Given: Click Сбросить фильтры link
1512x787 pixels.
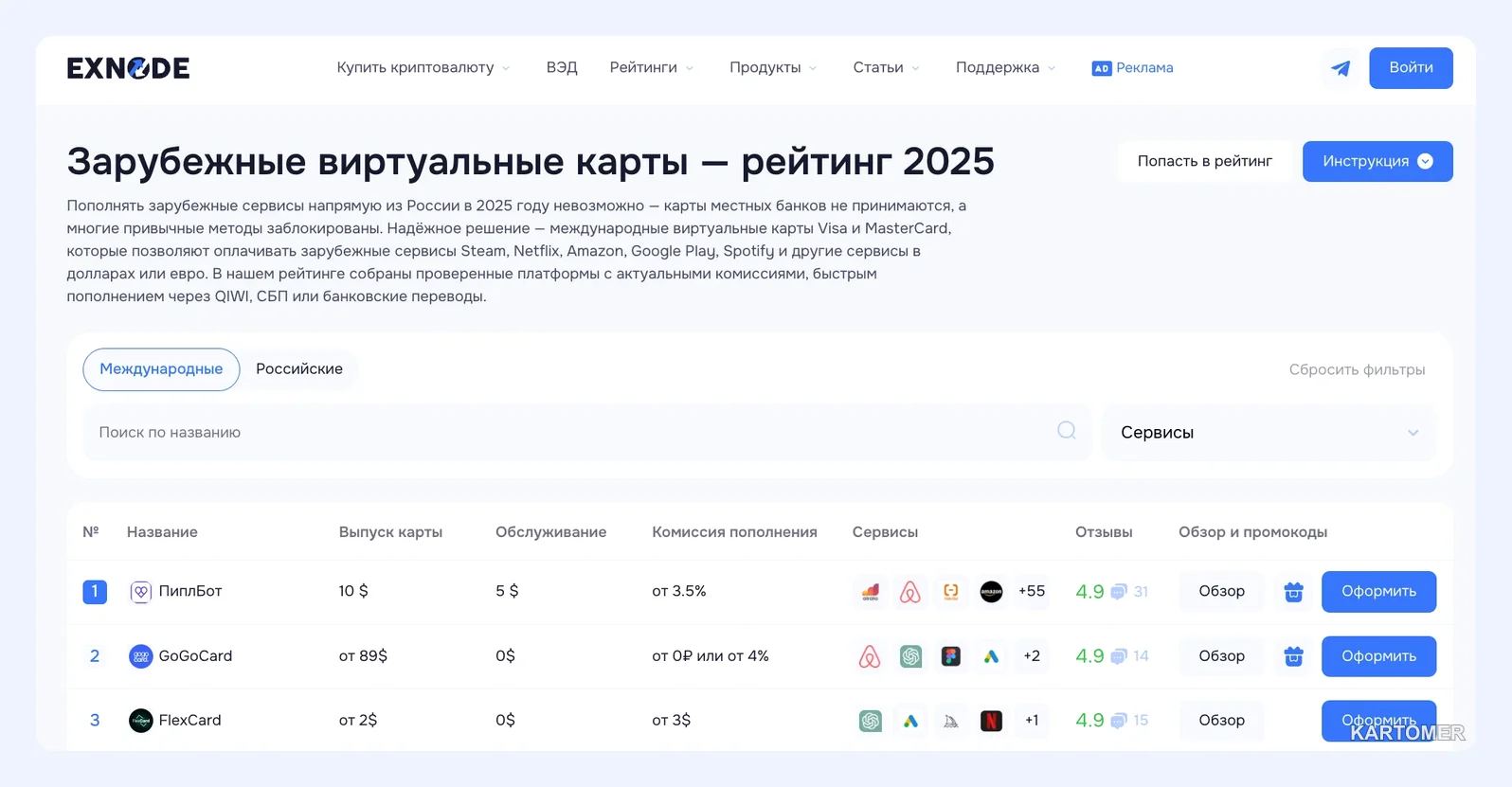Looking at the screenshot, I should [1357, 369].
